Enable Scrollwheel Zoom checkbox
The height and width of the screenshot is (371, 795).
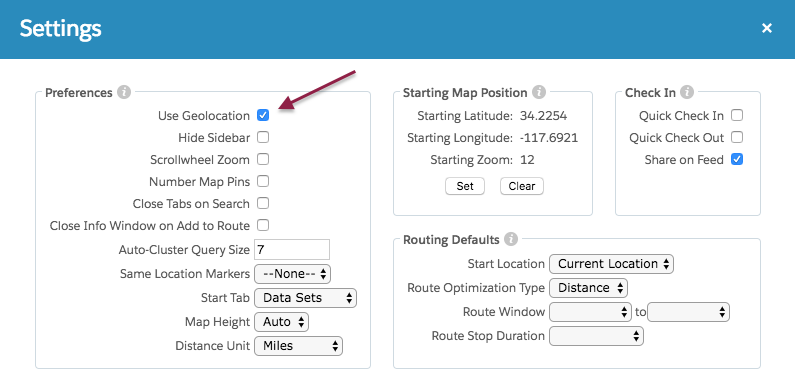pos(263,159)
